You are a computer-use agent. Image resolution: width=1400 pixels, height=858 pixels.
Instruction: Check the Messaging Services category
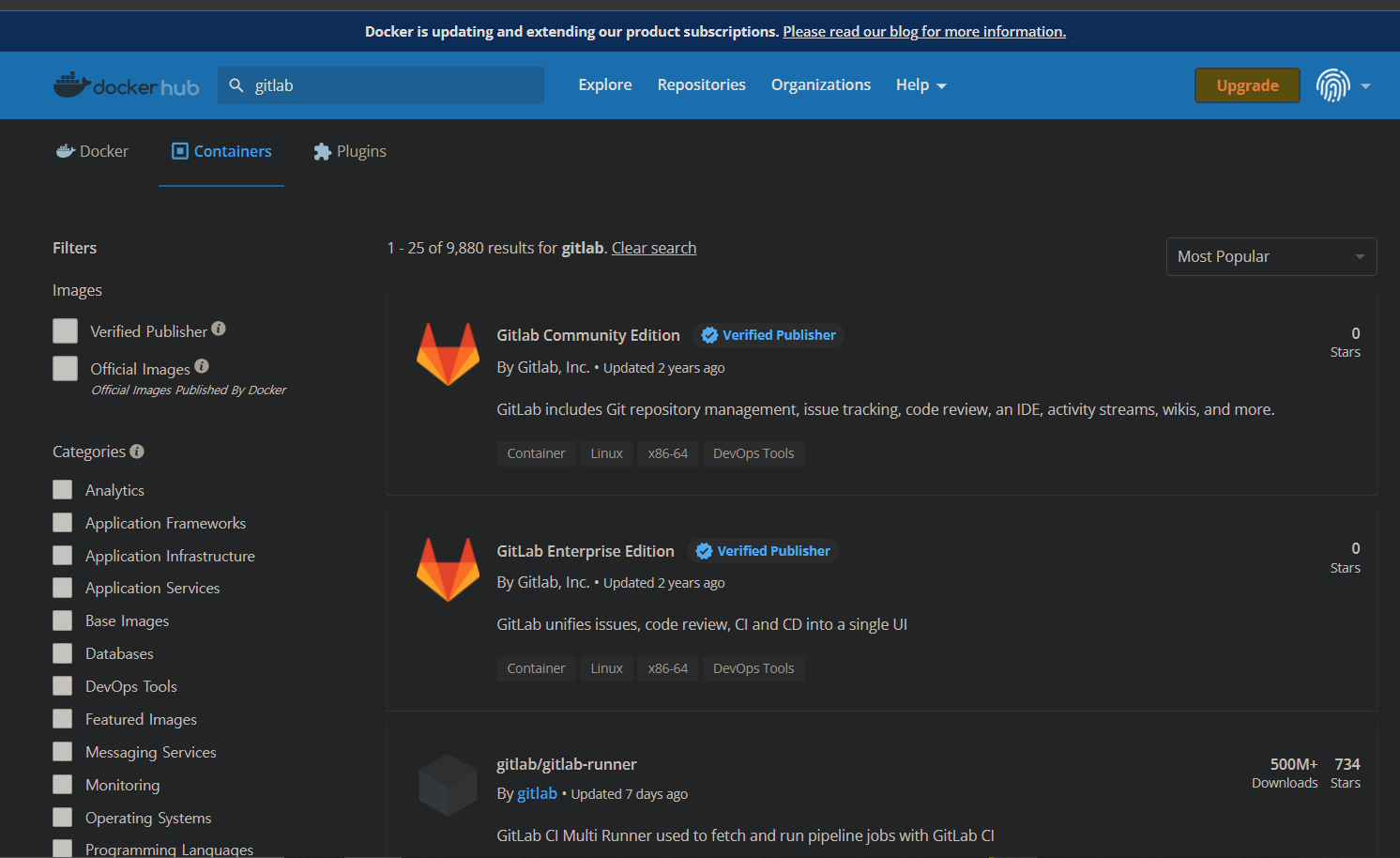coord(63,751)
